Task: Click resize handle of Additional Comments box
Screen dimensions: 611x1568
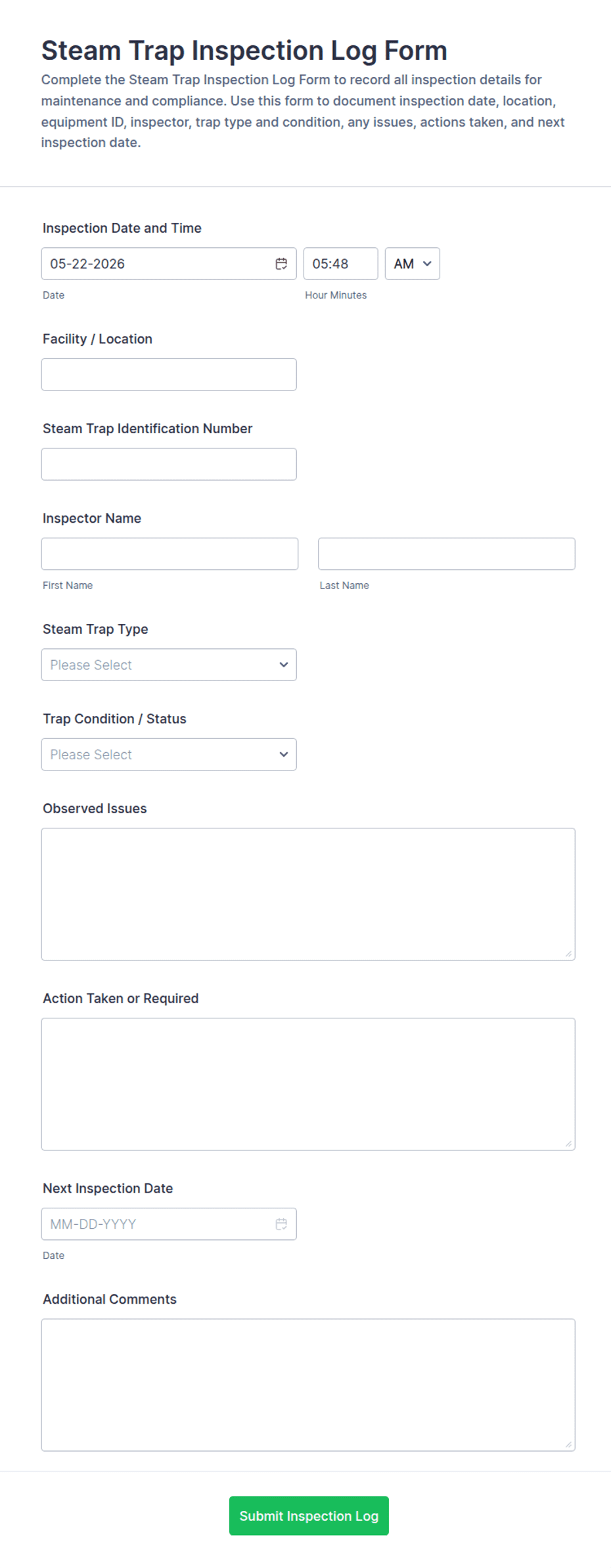Action: click(568, 1444)
